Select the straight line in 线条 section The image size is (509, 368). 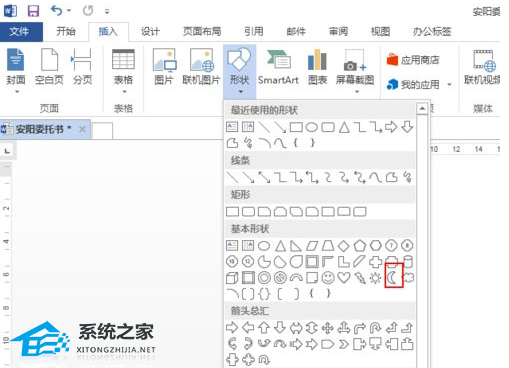pyautogui.click(x=232, y=177)
